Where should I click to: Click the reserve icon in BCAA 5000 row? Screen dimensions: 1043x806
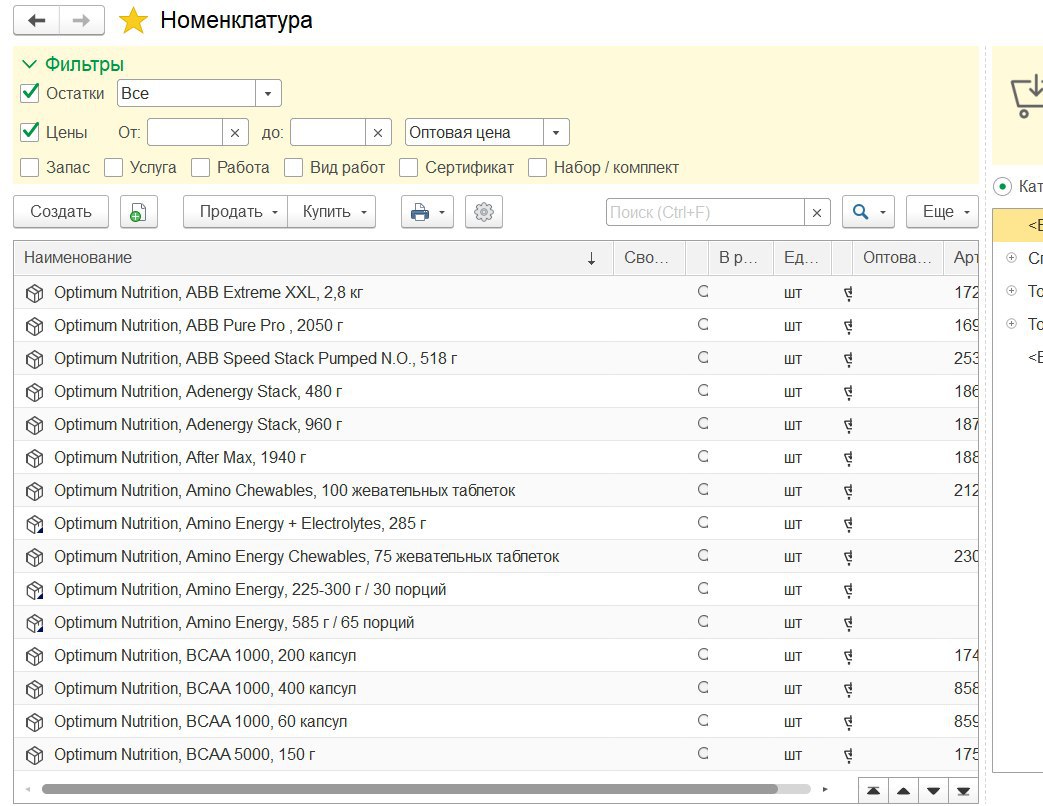(703, 753)
